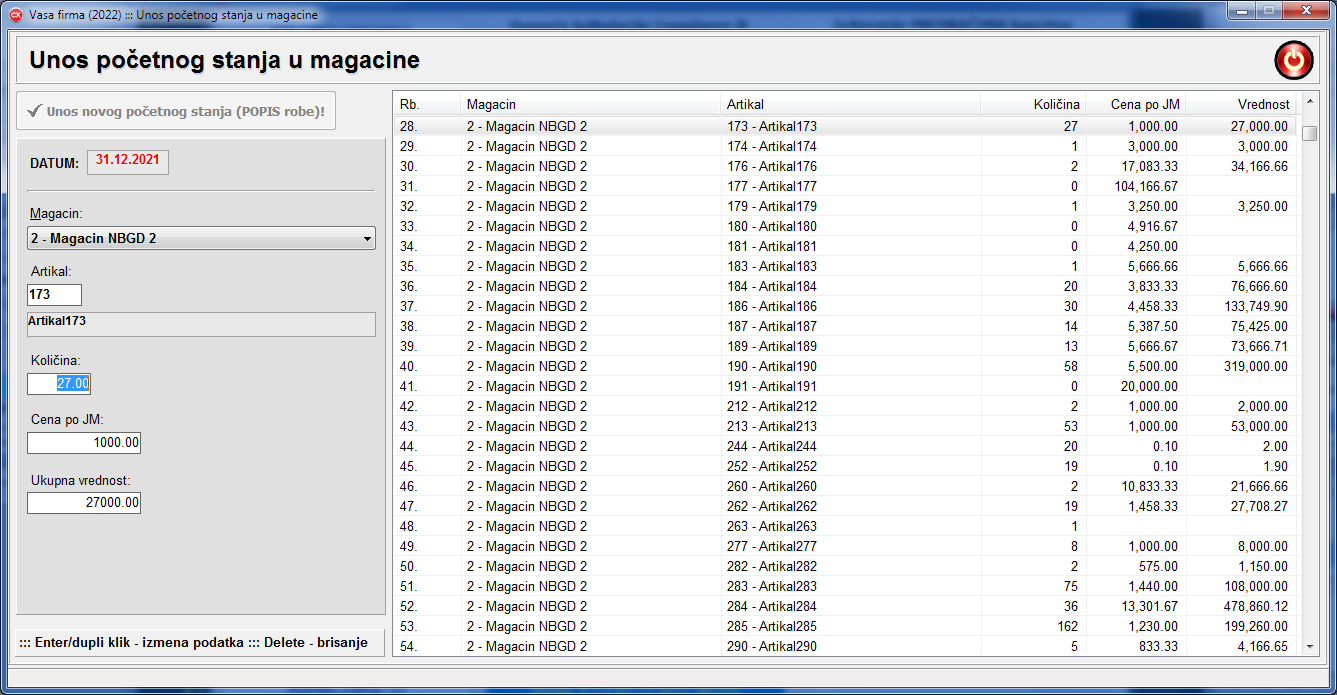Click the Cena po JM input field

84,443
